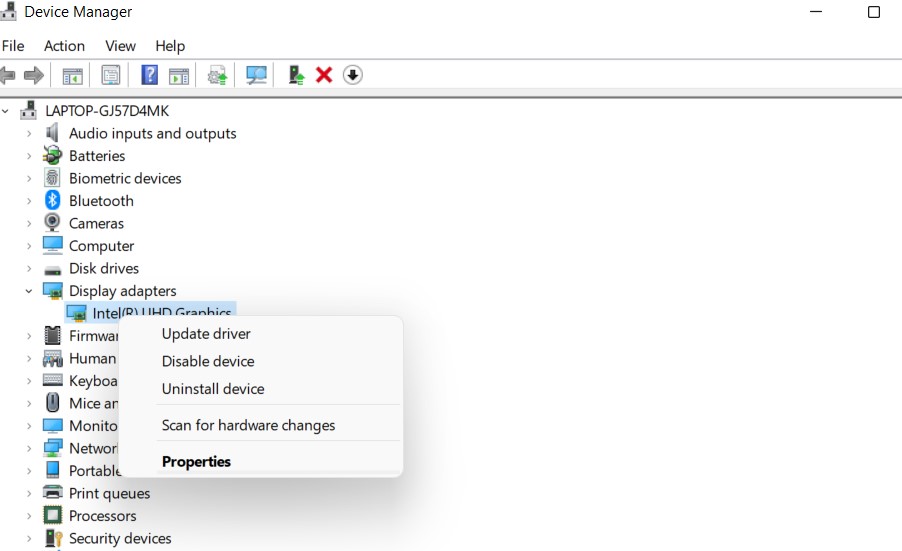
Task: Select the LAPTOP-GJ57D4MK root node
Action: click(x=107, y=111)
